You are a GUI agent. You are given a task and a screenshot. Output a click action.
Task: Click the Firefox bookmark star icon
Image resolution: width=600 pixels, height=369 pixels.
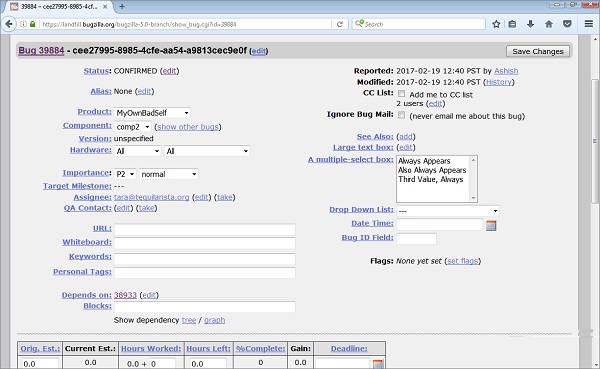coord(496,24)
